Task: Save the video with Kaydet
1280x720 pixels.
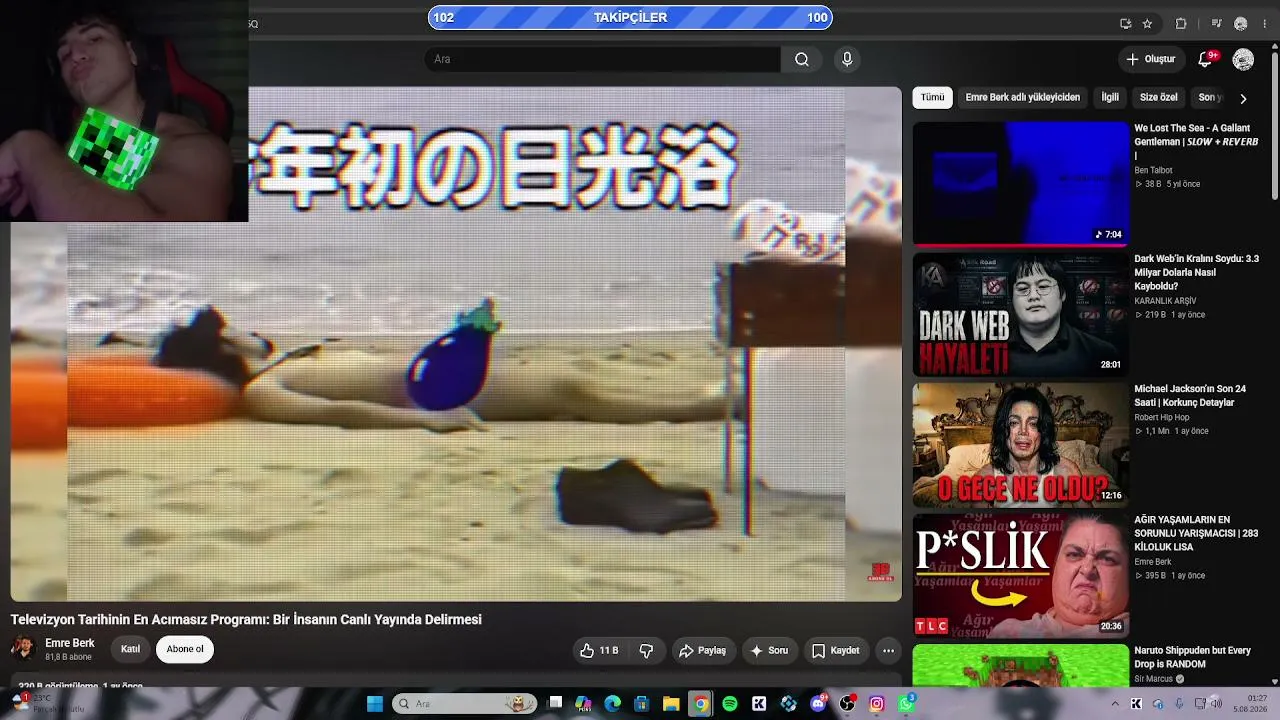Action: tap(835, 651)
